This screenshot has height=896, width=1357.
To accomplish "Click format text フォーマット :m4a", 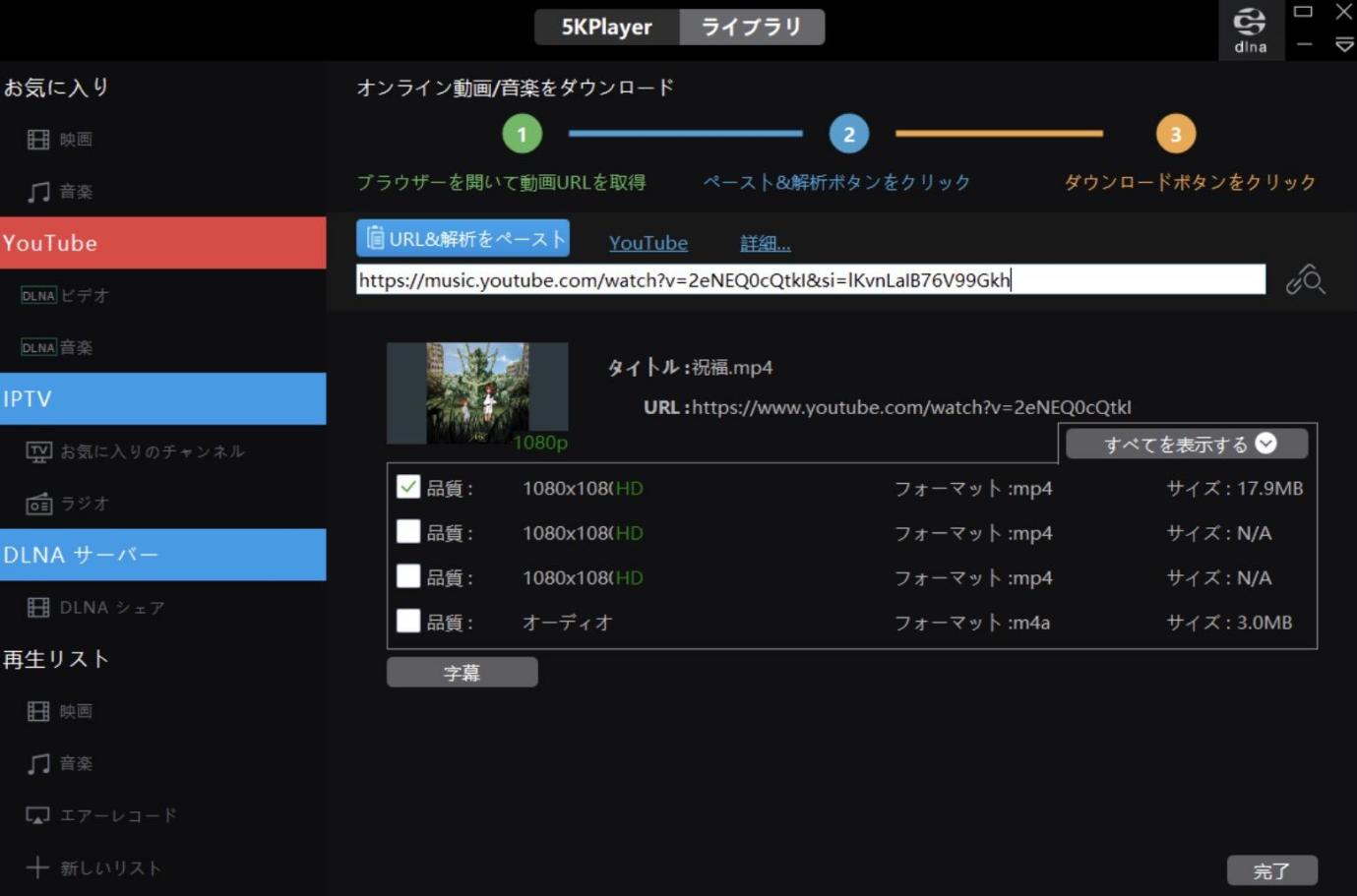I will 972,623.
